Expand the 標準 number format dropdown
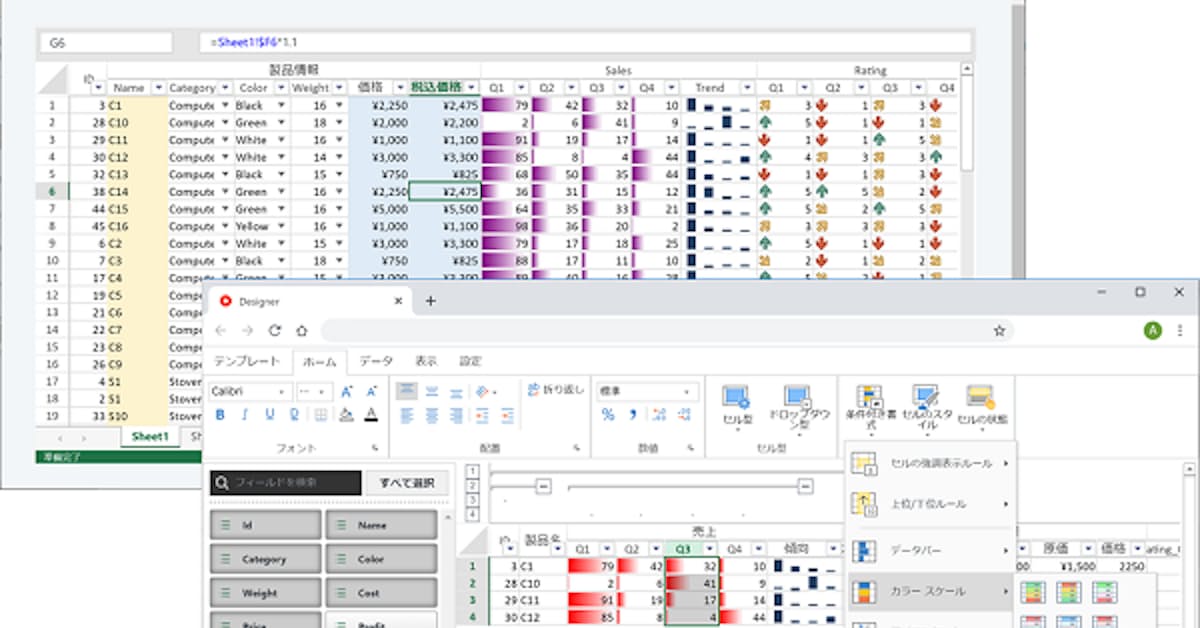 pos(691,392)
